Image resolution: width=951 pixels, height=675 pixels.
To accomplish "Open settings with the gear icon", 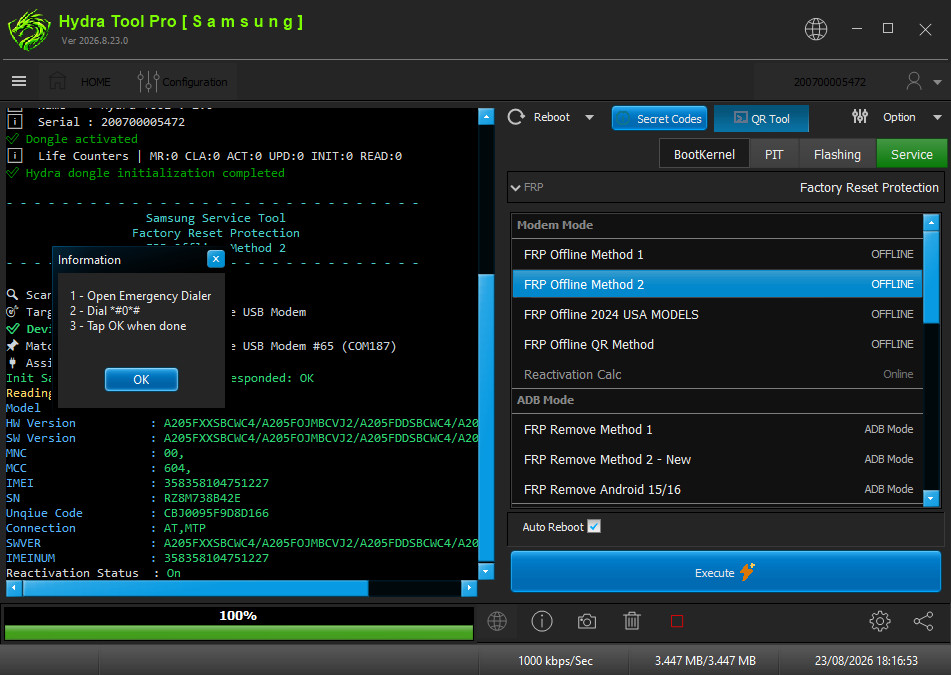I will click(x=879, y=621).
